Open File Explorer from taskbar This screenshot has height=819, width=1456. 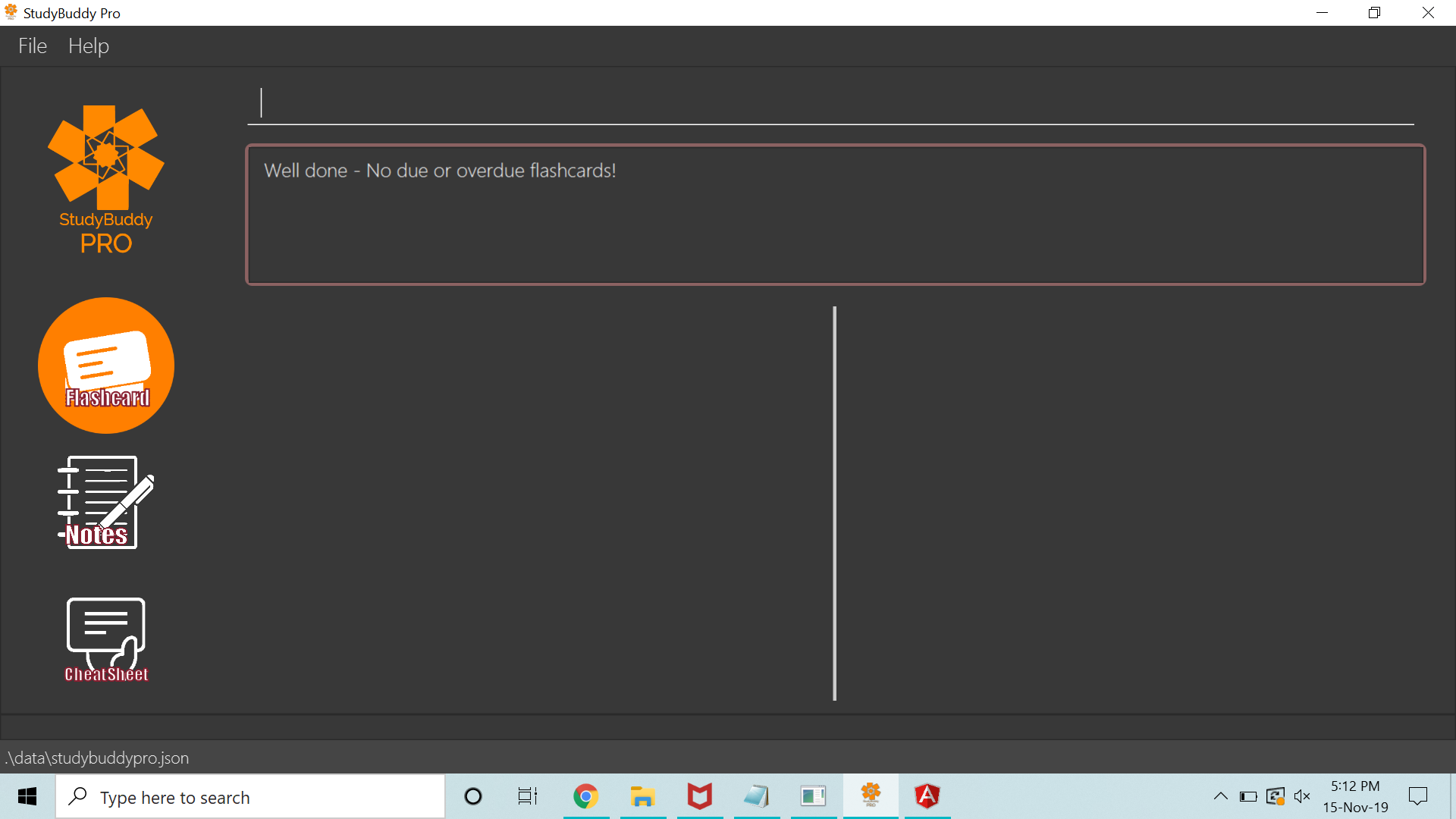(x=642, y=796)
